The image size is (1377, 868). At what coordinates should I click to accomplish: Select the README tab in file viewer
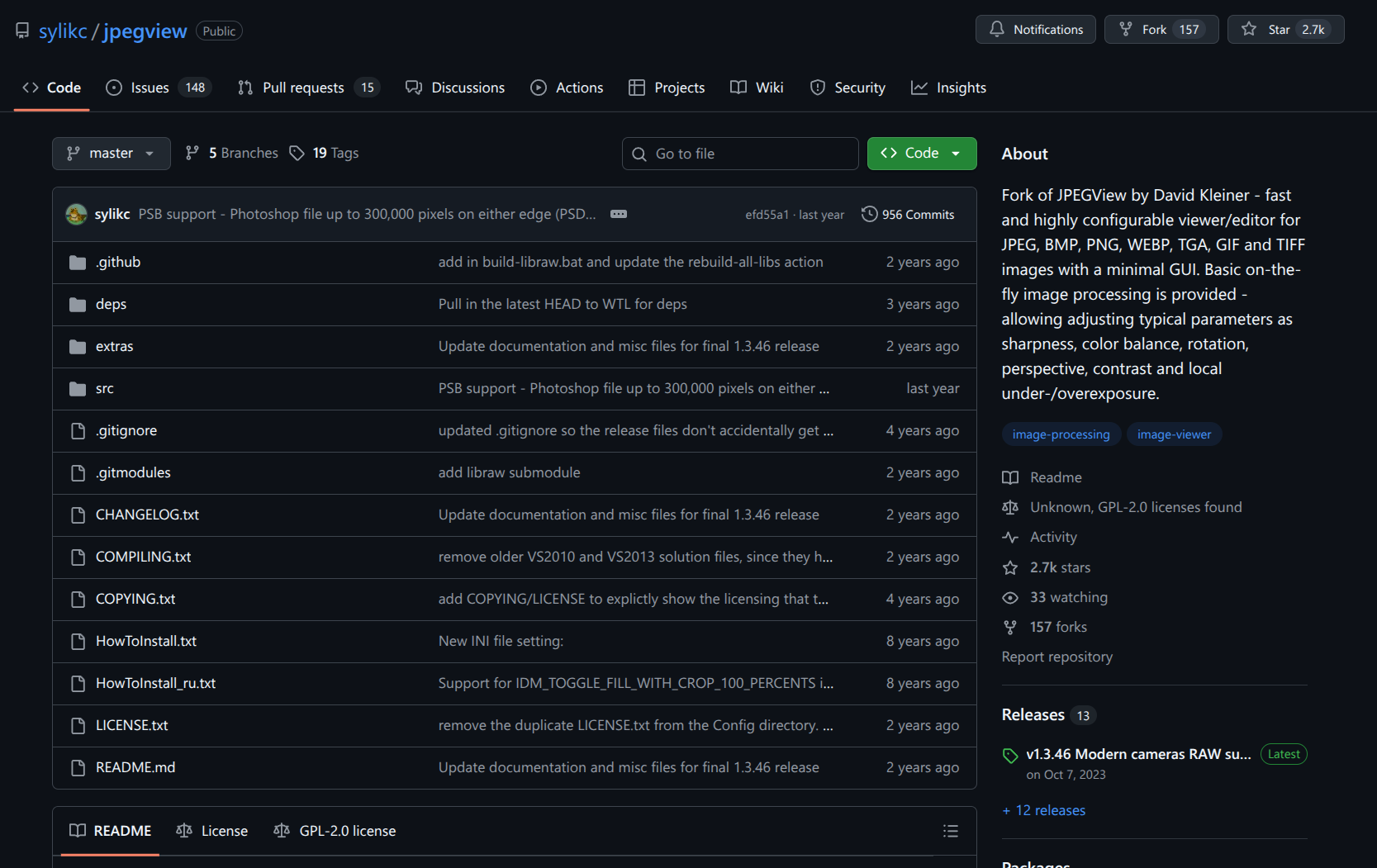point(111,831)
